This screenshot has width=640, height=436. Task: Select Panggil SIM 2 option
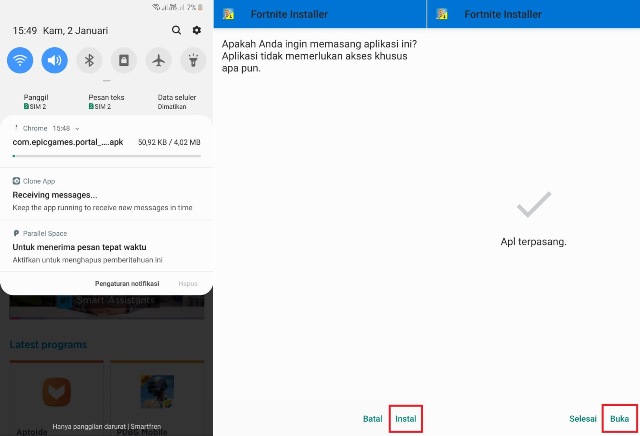[36, 102]
